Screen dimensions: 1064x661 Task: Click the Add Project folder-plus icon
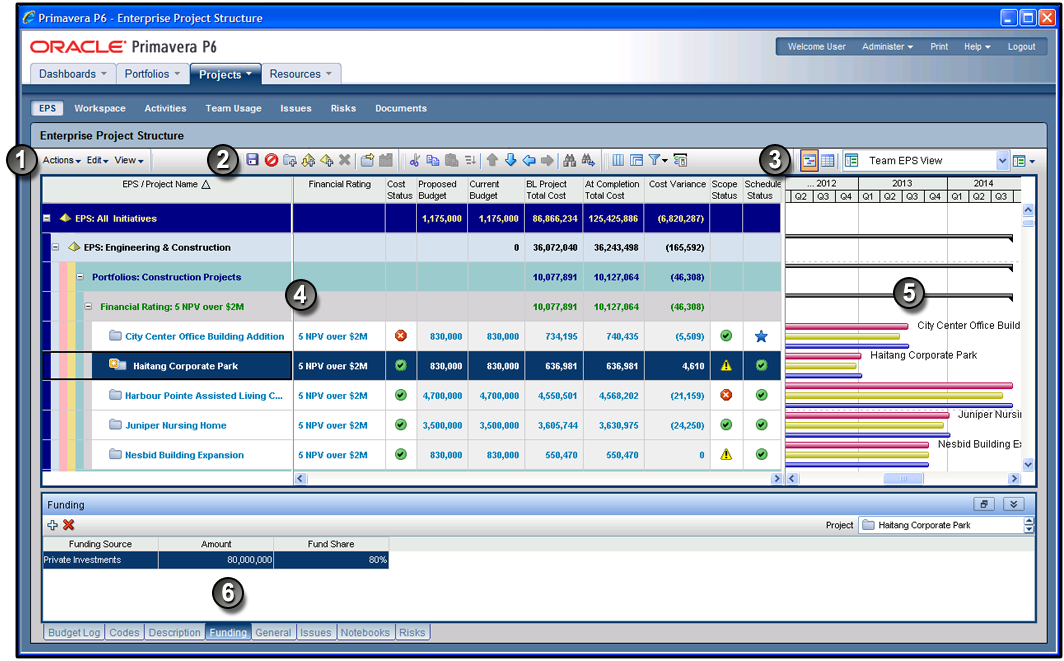[290, 160]
